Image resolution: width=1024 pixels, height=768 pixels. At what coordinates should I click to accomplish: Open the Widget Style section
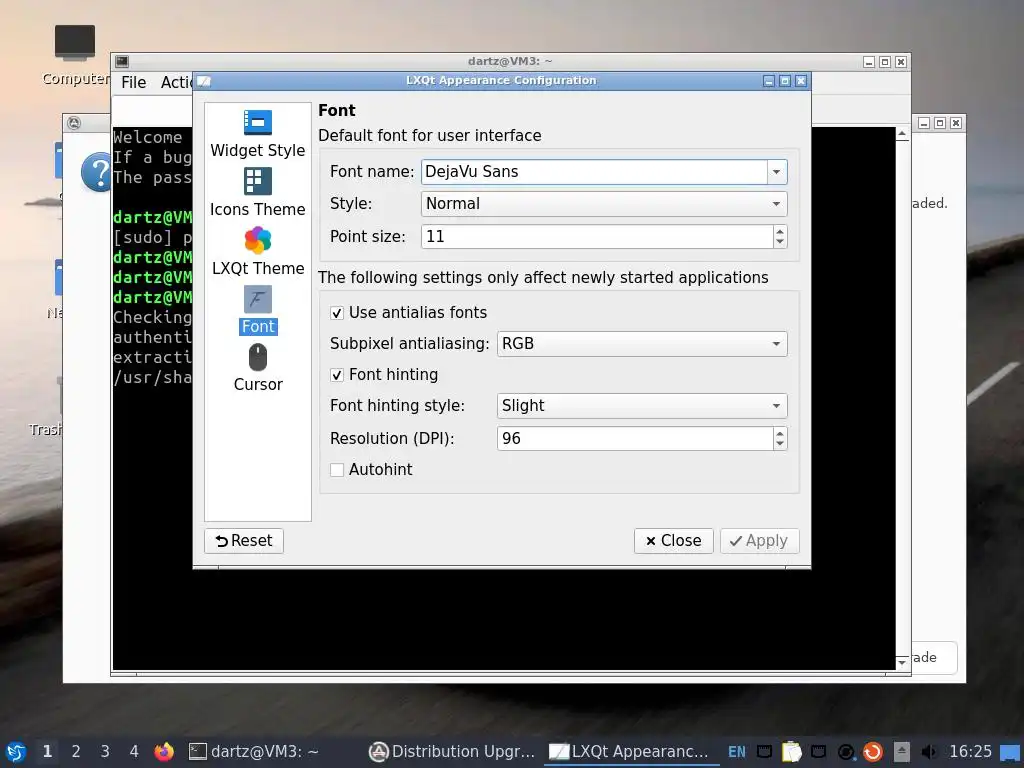pyautogui.click(x=257, y=134)
